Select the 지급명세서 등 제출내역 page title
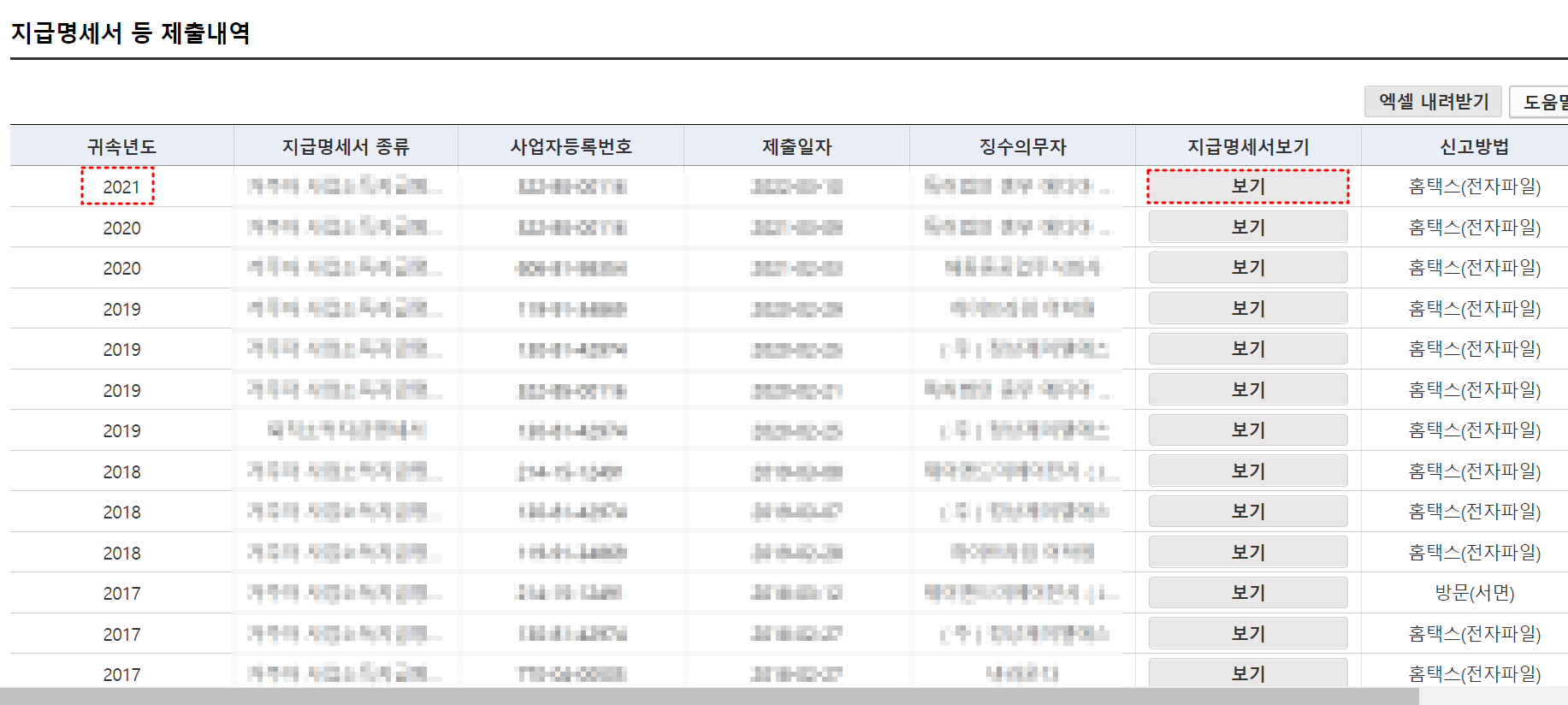Screen dimensions: 1568x705 click(x=130, y=33)
